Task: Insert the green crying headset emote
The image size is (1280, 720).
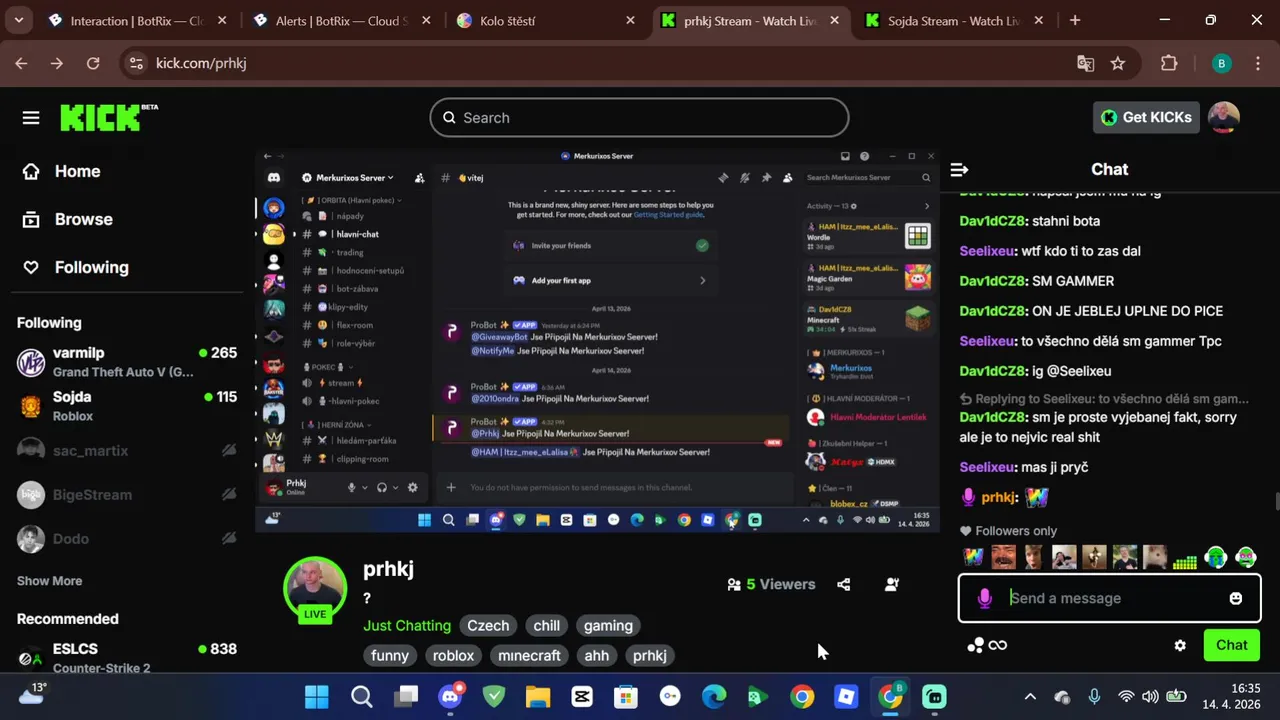Action: (x=1215, y=557)
